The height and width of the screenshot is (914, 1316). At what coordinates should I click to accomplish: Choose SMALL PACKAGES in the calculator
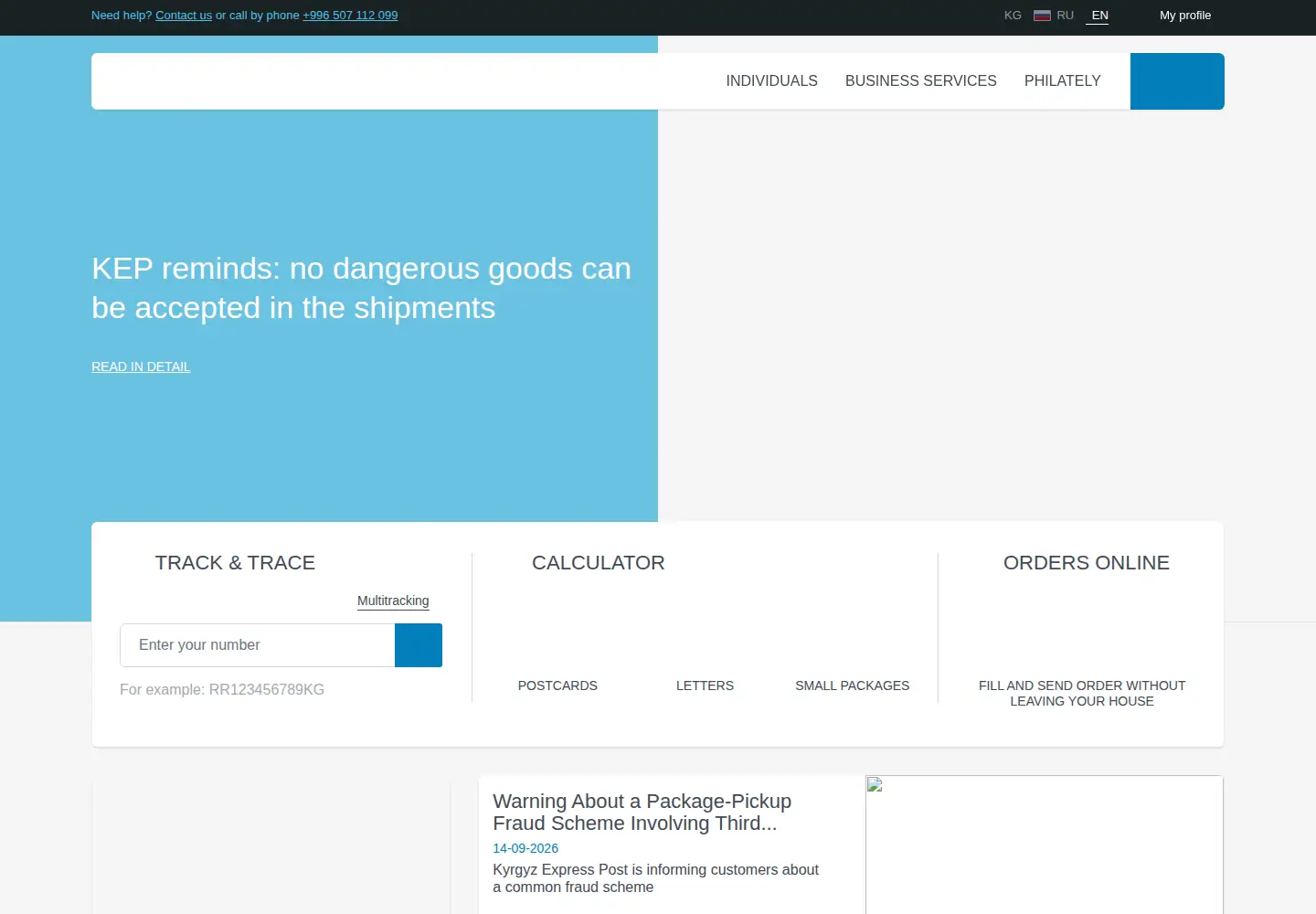853,685
